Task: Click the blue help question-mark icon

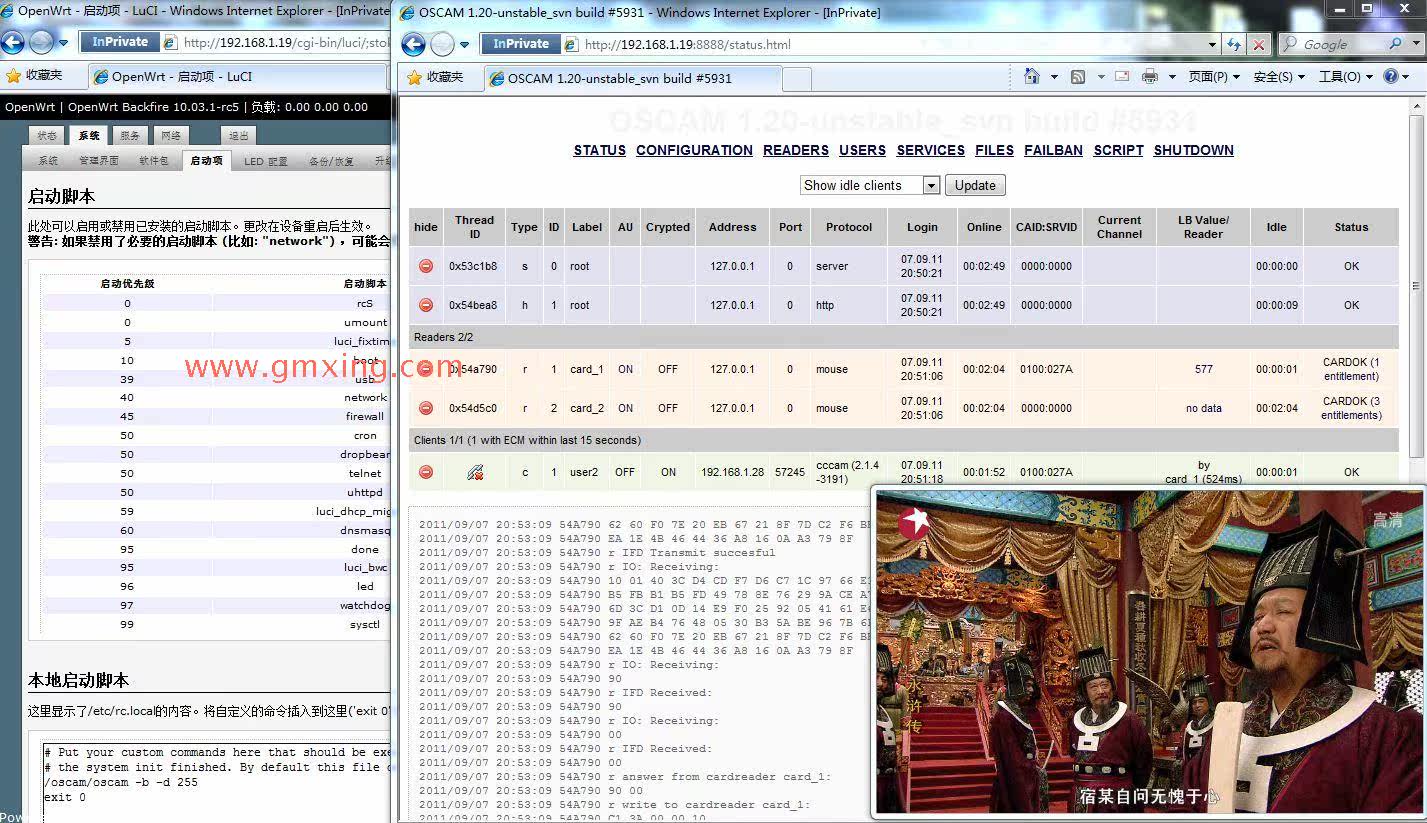Action: click(x=1391, y=77)
